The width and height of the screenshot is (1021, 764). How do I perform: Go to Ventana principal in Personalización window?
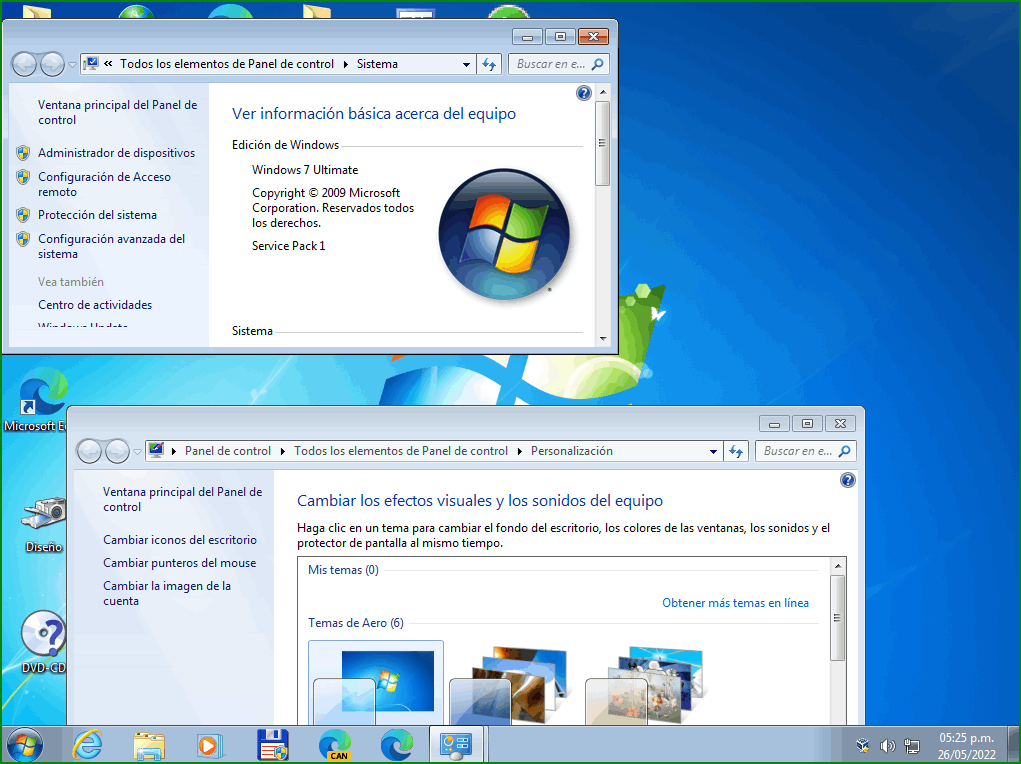click(x=182, y=499)
